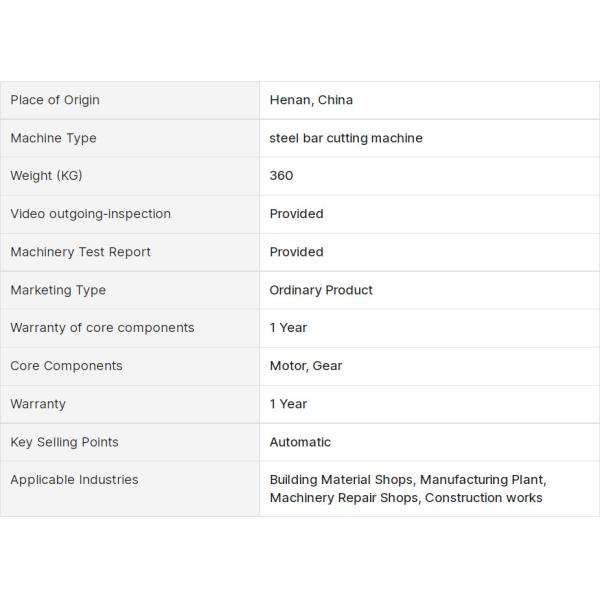
Task: Click the Weight (KG) label
Action: [x=46, y=176]
